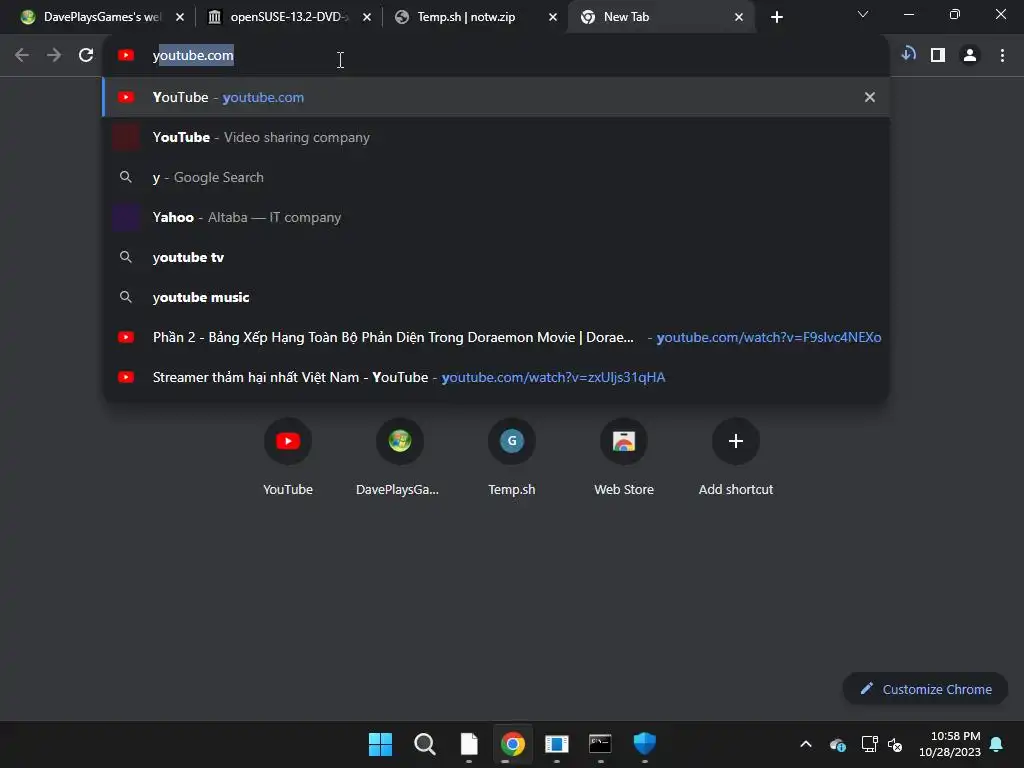
Task: Reload the page
Action: click(x=86, y=55)
